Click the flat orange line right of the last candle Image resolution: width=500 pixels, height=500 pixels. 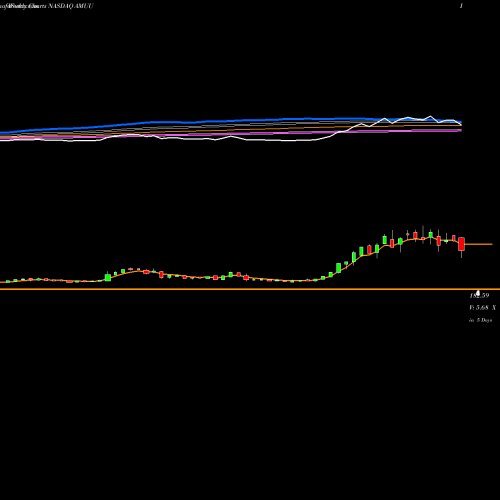coord(478,244)
